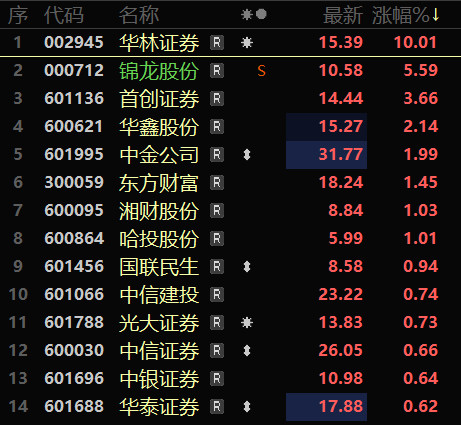Select stock name 华林证券
This screenshot has width=461, height=425.
pos(159,43)
